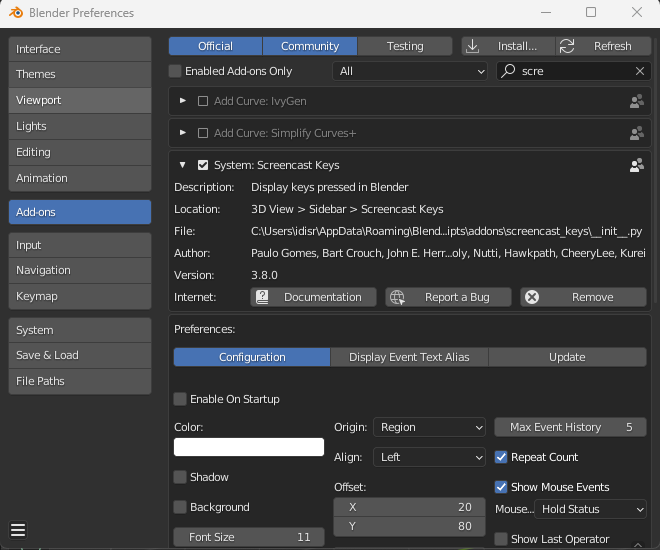Click the magnifier icon in search field
The height and width of the screenshot is (550, 660).
tap(508, 71)
